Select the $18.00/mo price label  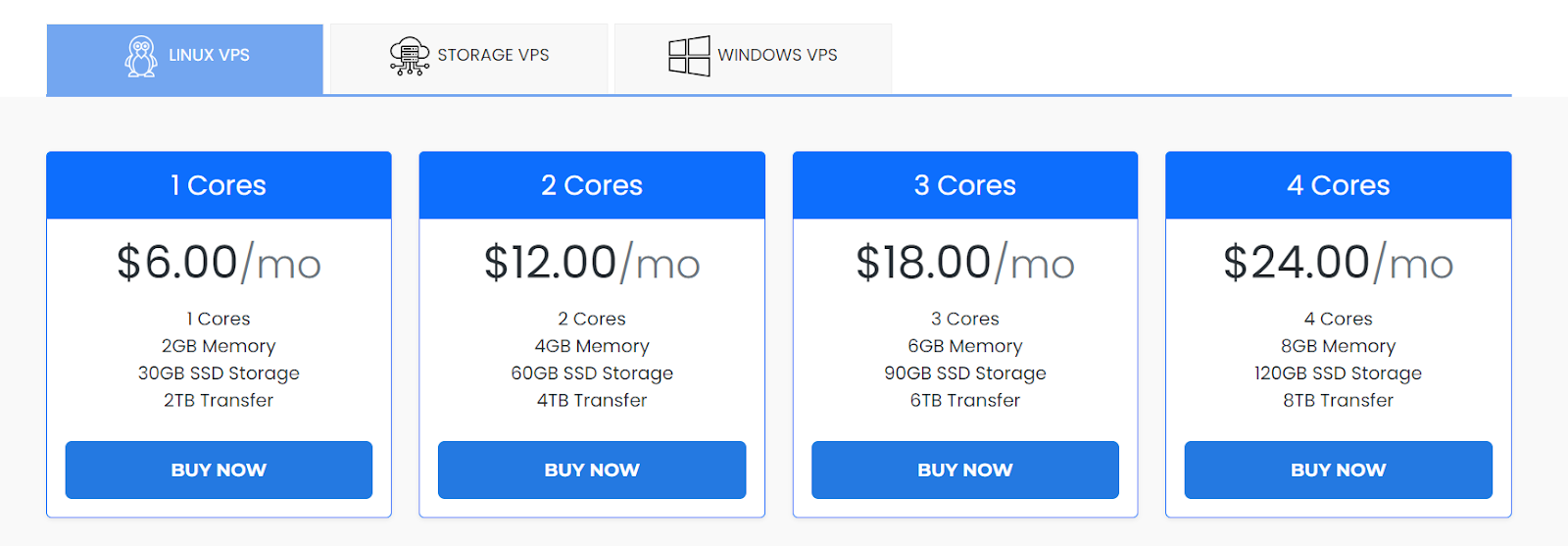(965, 263)
